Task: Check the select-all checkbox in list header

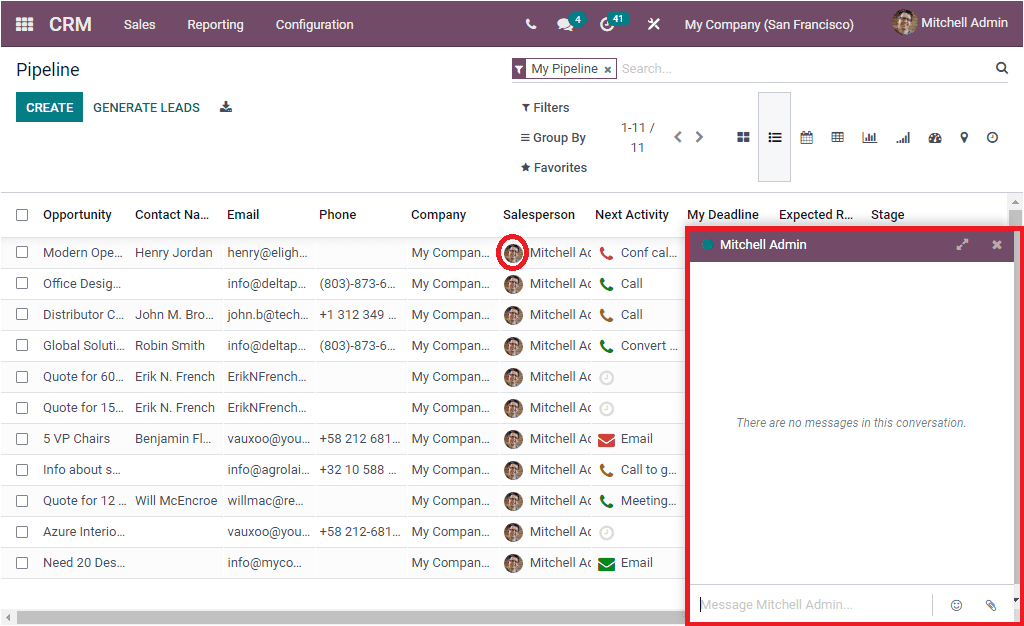Action: coord(22,214)
